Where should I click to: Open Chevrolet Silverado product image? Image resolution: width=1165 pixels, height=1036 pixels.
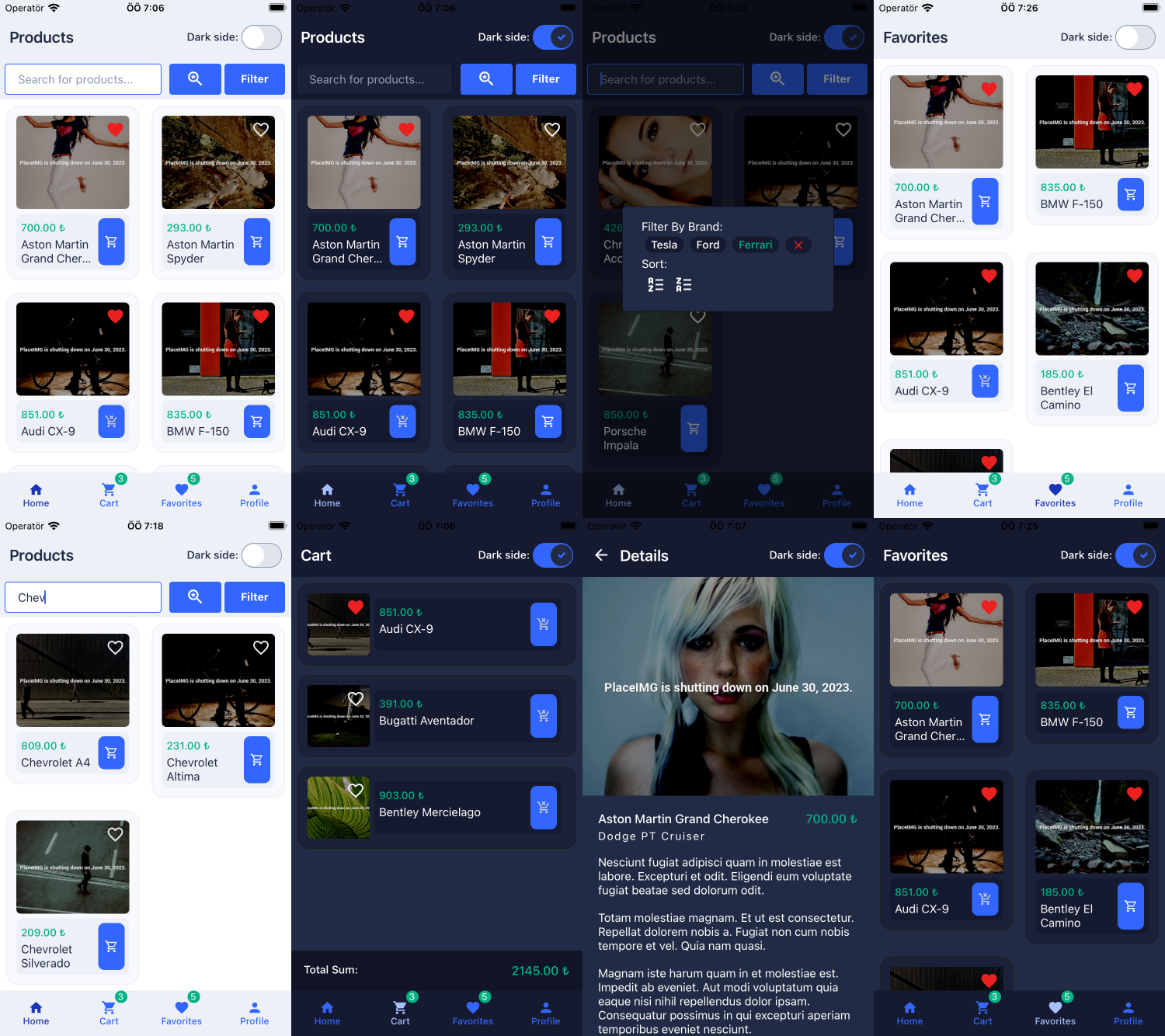73,867
